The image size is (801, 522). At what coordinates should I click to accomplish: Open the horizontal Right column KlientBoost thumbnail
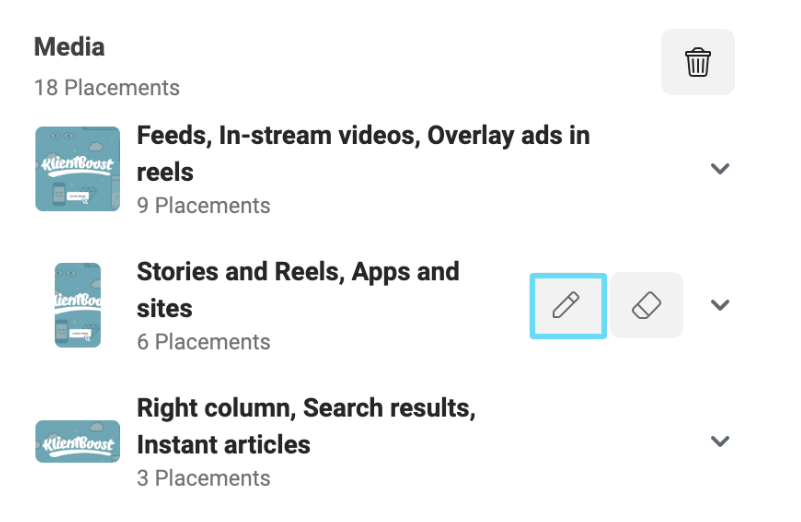click(78, 441)
